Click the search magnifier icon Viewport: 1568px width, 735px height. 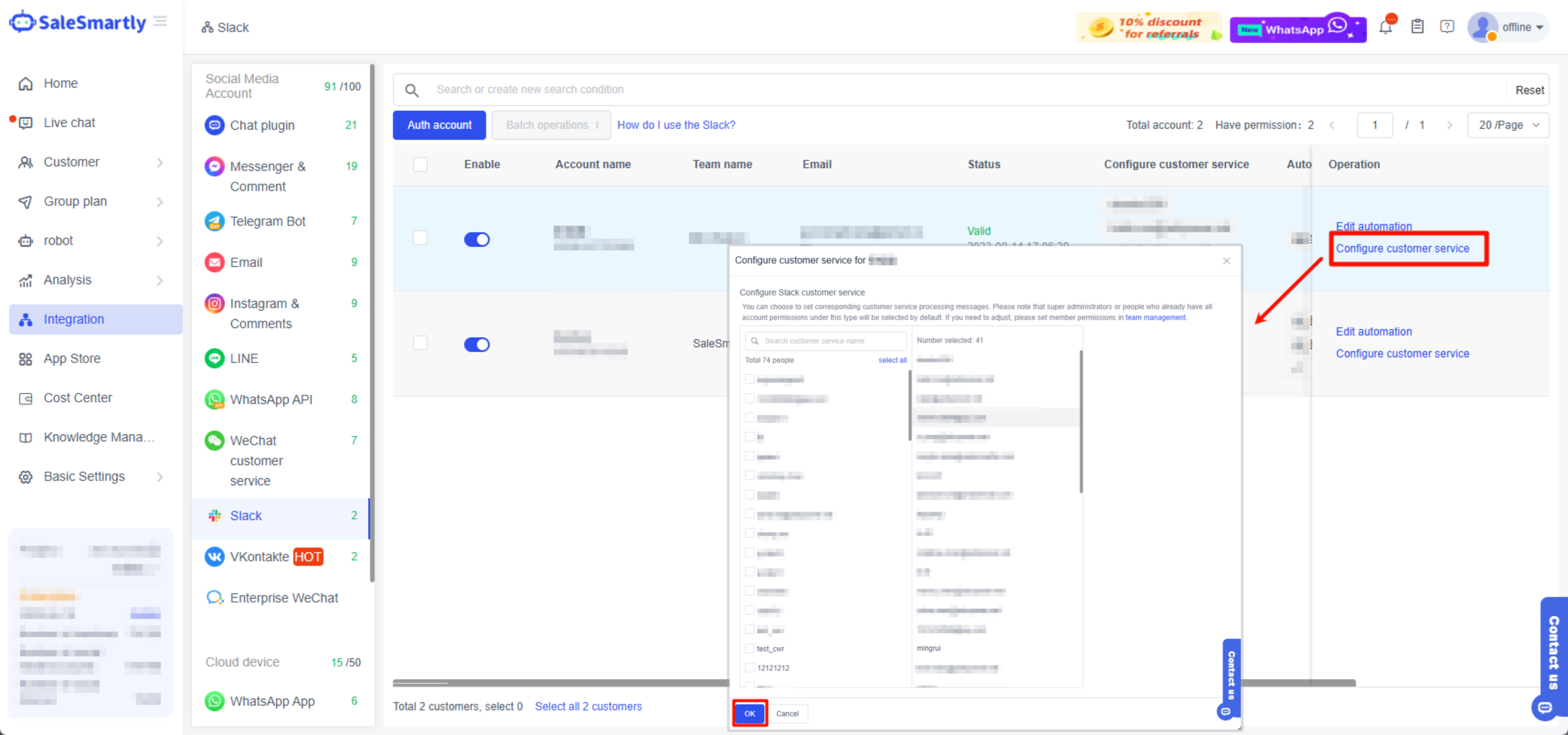pos(412,90)
